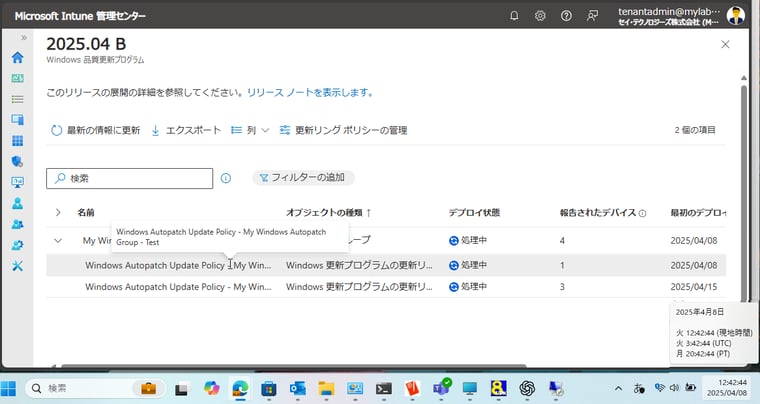The image size is (760, 404).
Task: Open Task View on the taskbar
Action: [x=181, y=388]
